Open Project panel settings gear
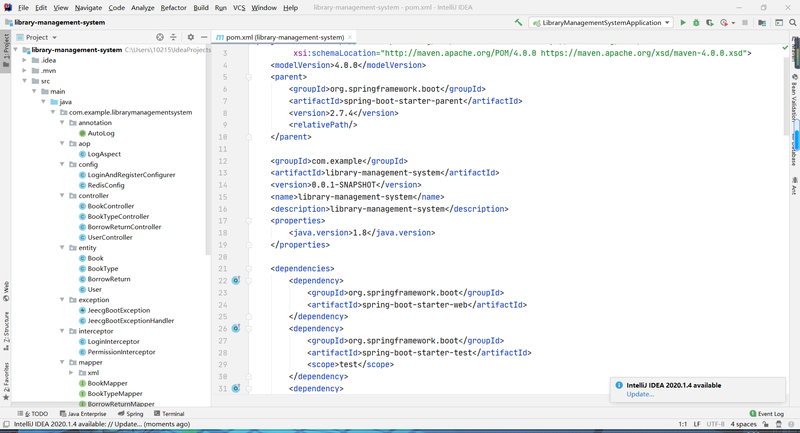800x433 pixels. pos(190,37)
